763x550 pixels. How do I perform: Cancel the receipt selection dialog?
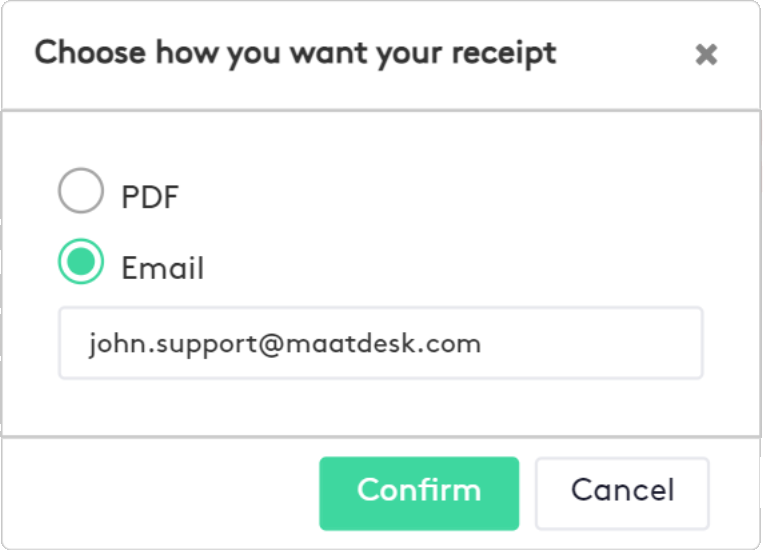622,493
